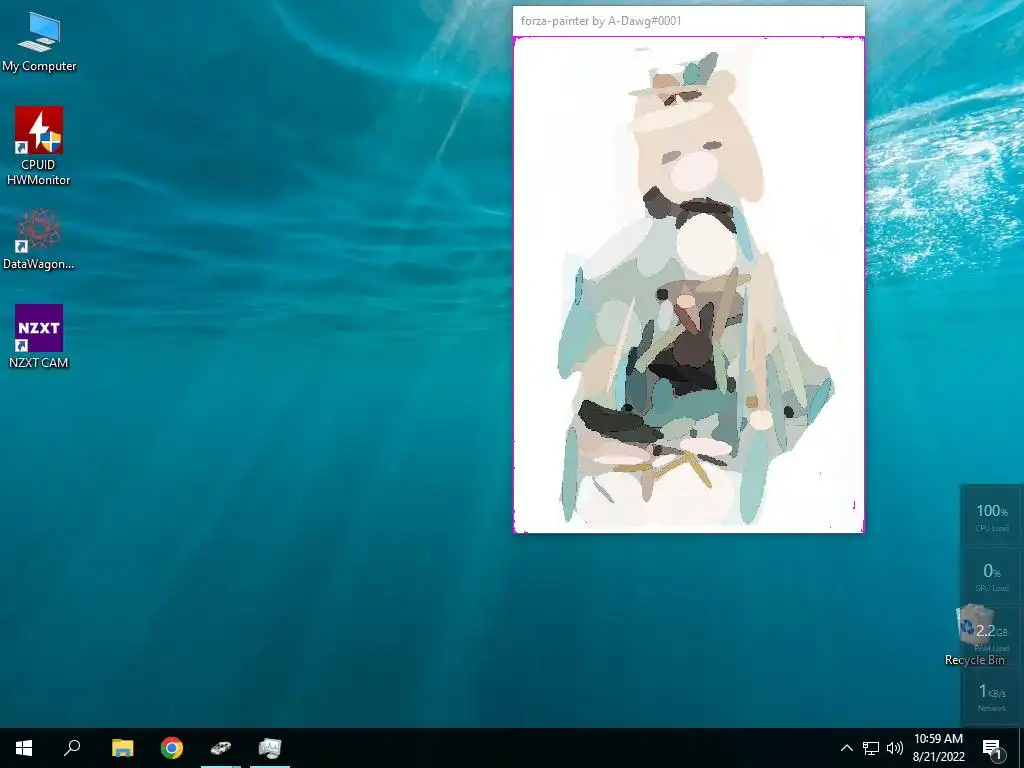Launch NZXT CAM desktop shortcut
Viewport: 1024px width, 768px height.
click(x=39, y=336)
